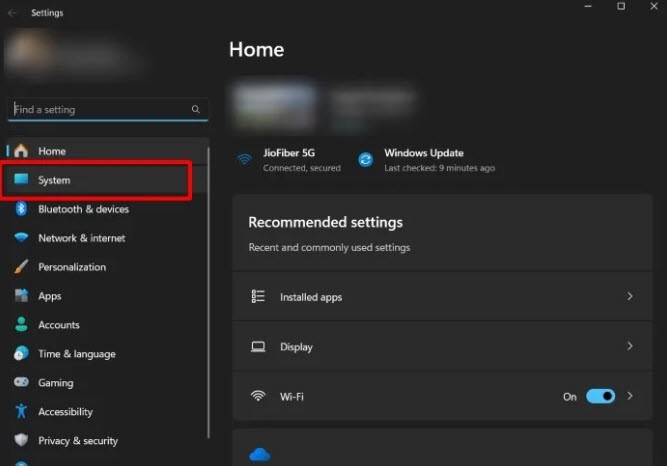Screen dimensions: 667x466
Task: Click the Privacy & security shield icon
Action: click(21, 440)
